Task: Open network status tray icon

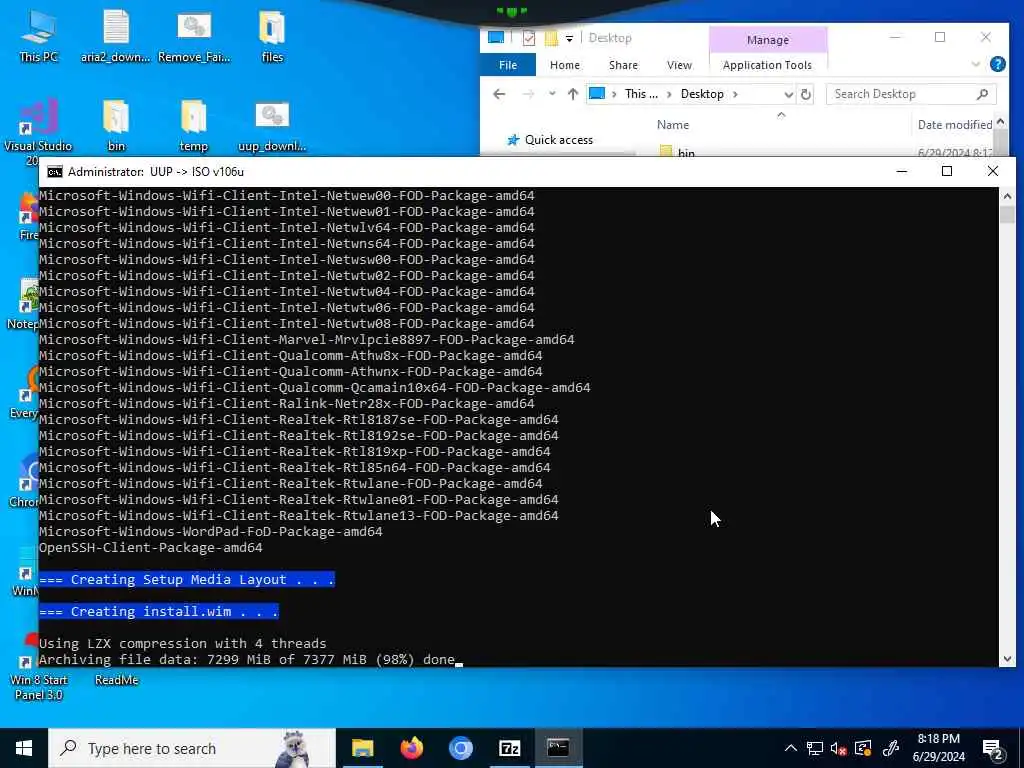Action: click(814, 748)
